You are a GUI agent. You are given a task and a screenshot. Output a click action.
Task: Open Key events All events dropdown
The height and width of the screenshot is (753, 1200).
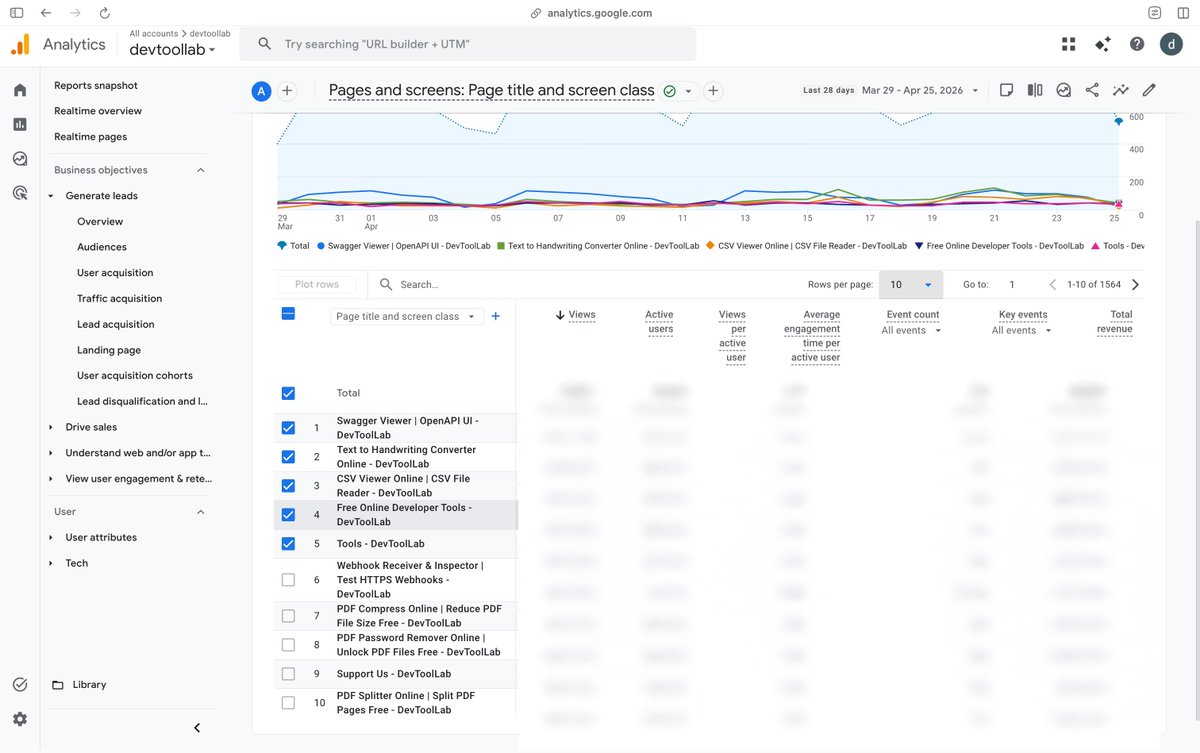click(1022, 330)
